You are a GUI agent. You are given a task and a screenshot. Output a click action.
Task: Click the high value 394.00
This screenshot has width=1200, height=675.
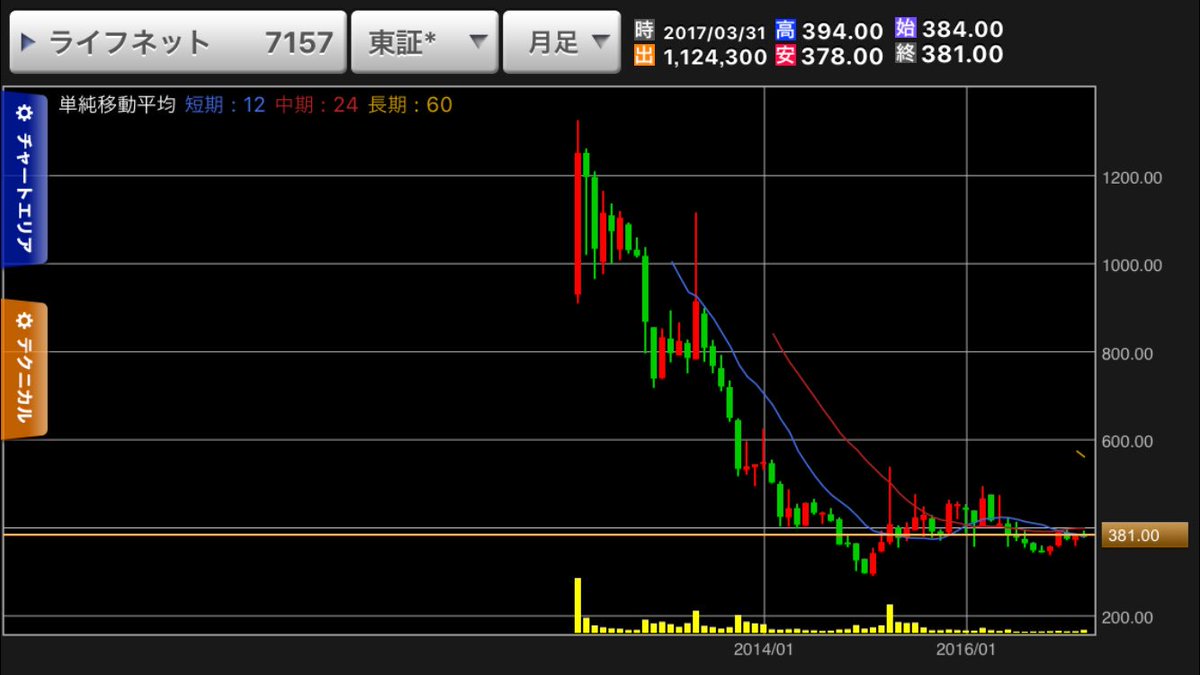coord(841,32)
